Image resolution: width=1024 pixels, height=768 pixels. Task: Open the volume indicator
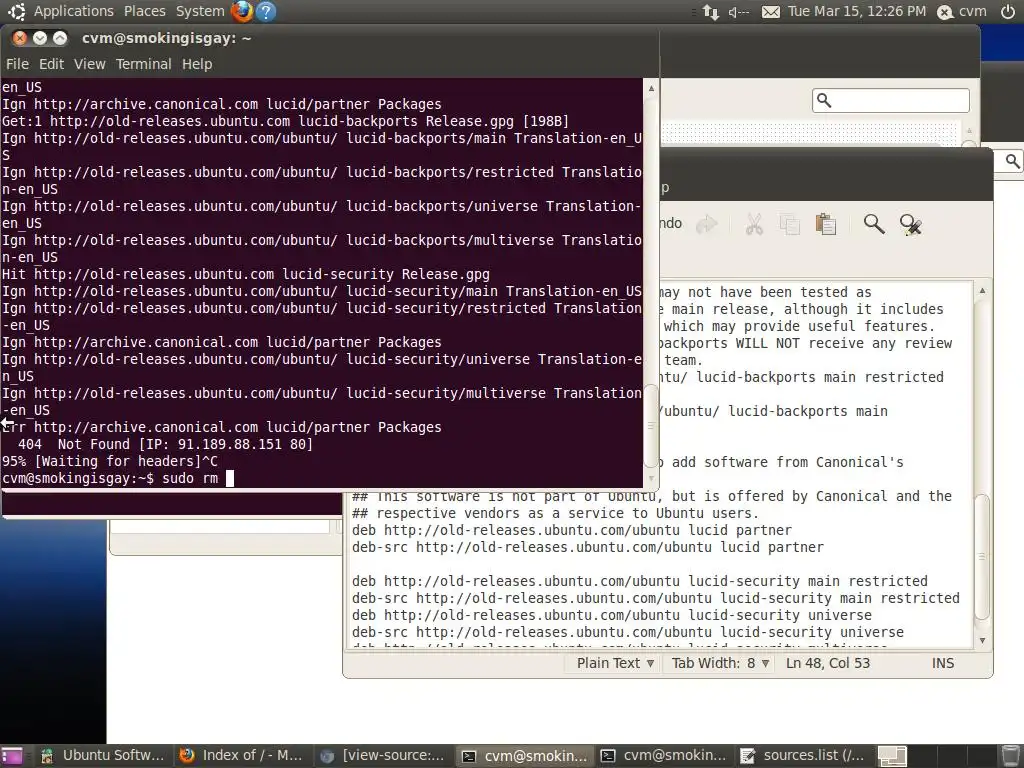click(x=738, y=12)
